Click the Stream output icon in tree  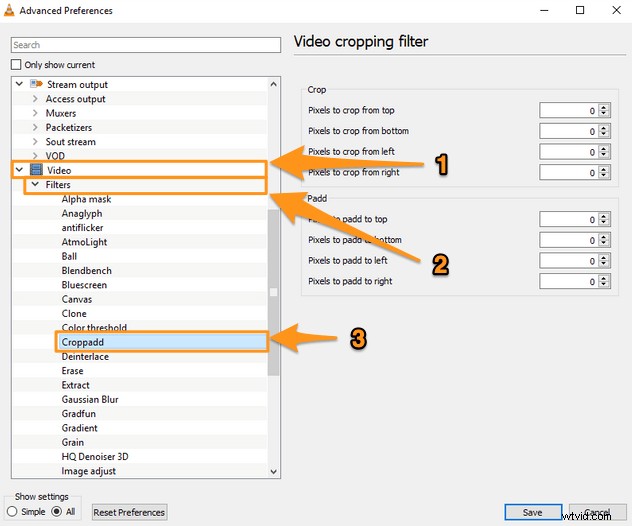(36, 84)
